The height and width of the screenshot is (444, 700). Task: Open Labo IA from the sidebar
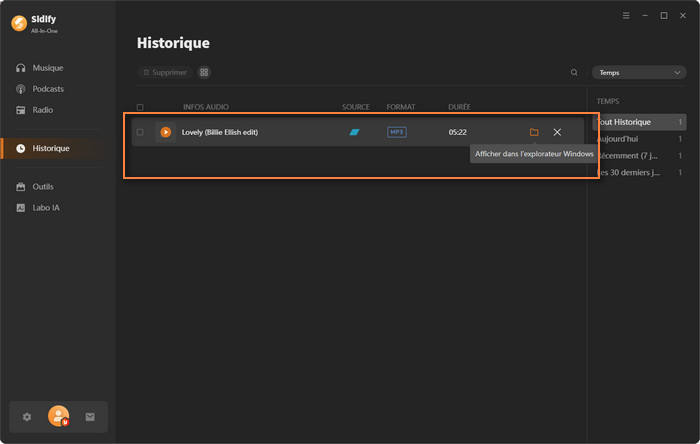click(45, 207)
